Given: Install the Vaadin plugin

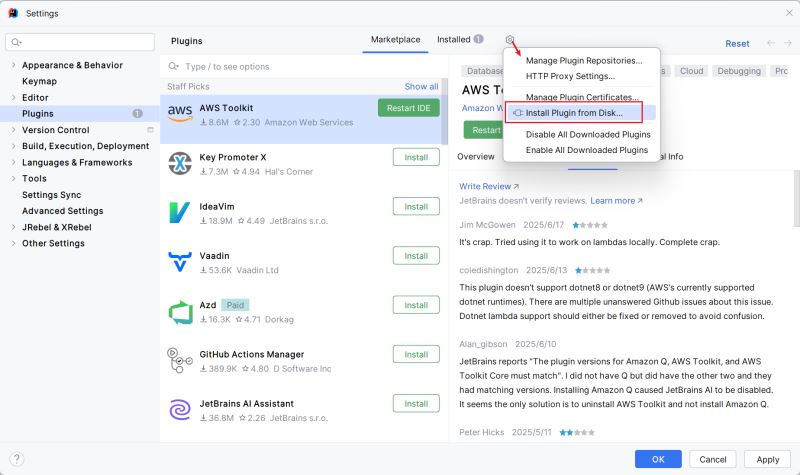Looking at the screenshot, I should click(416, 256).
